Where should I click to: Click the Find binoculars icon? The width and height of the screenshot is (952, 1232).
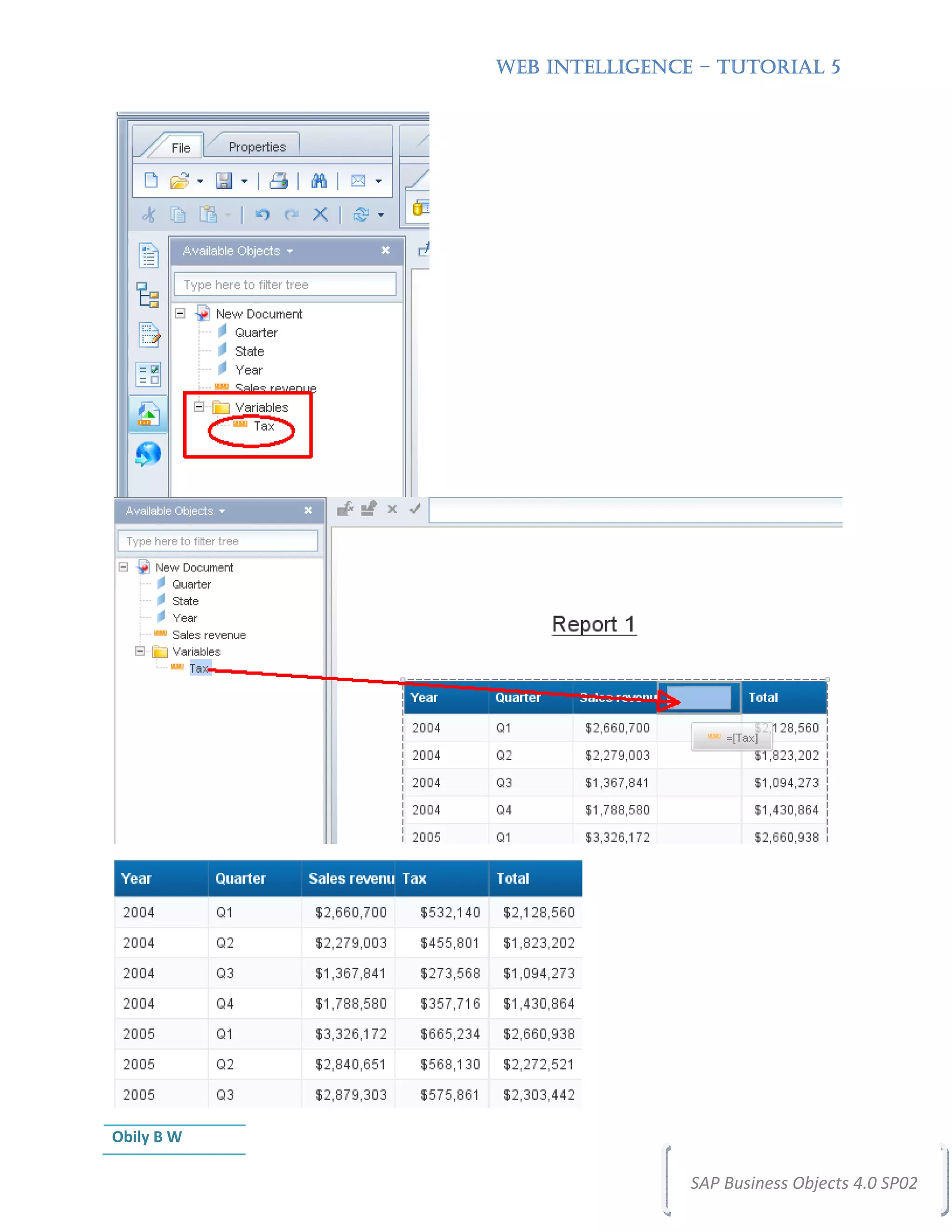[318, 181]
